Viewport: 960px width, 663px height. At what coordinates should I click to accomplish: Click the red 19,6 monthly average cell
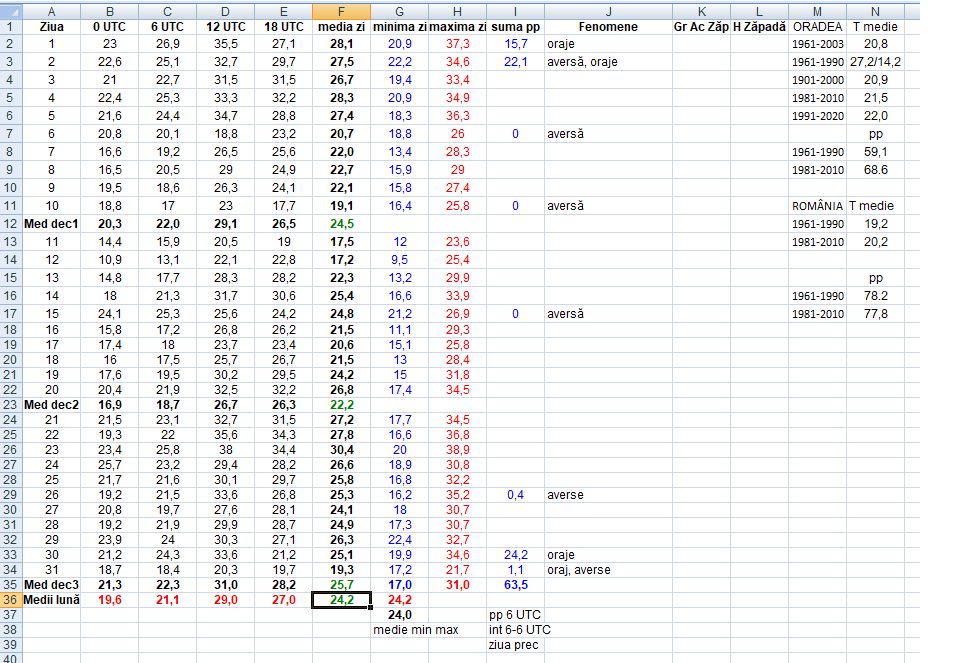(x=110, y=600)
